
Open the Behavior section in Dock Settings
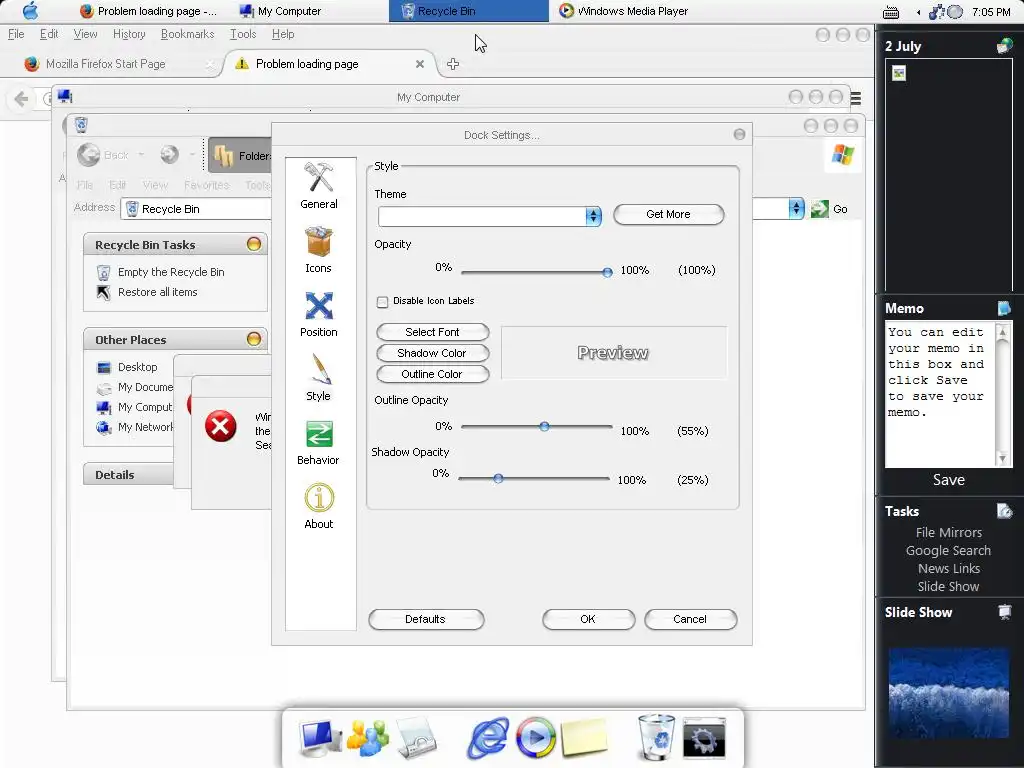(319, 442)
